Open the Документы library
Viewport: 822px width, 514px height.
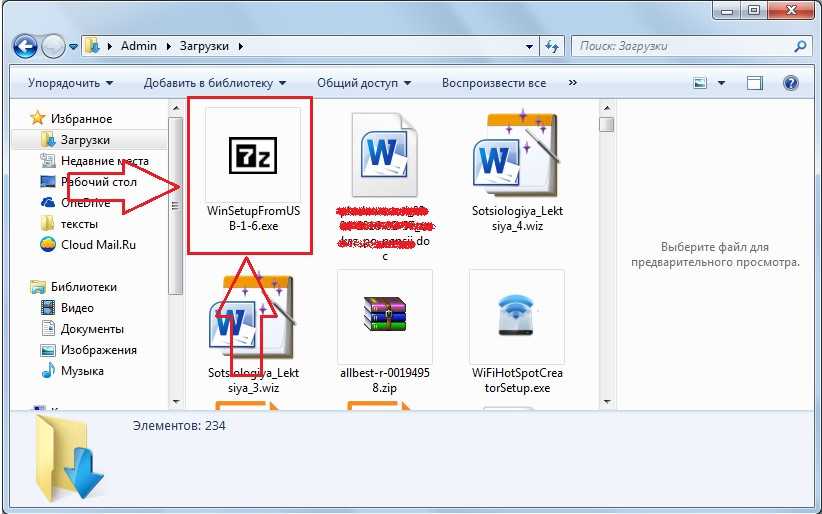point(92,329)
